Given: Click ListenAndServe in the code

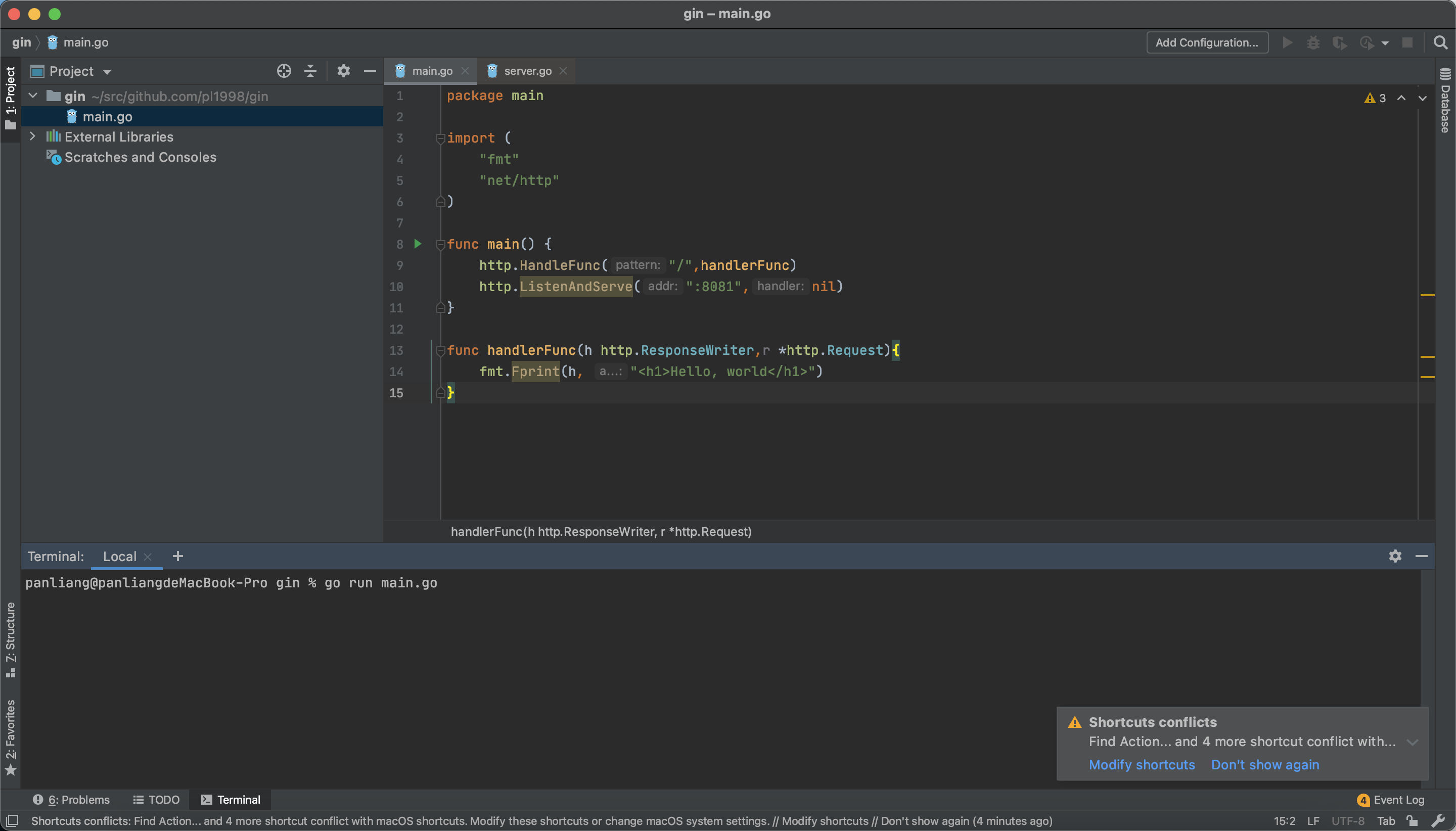Looking at the screenshot, I should click(576, 287).
